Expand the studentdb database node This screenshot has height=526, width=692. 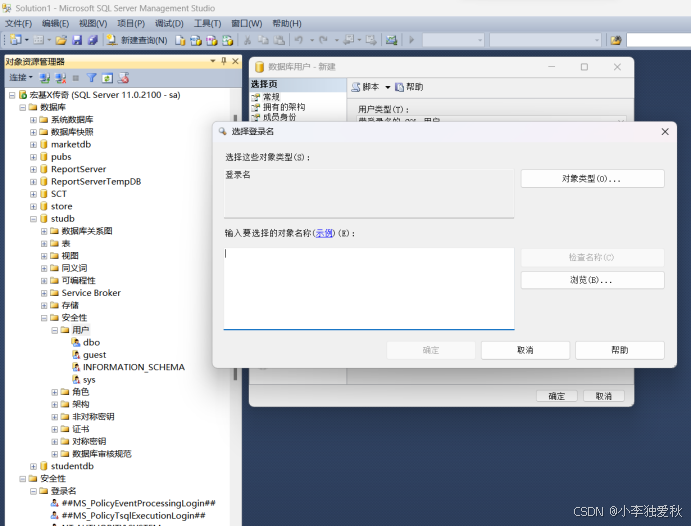point(34,466)
